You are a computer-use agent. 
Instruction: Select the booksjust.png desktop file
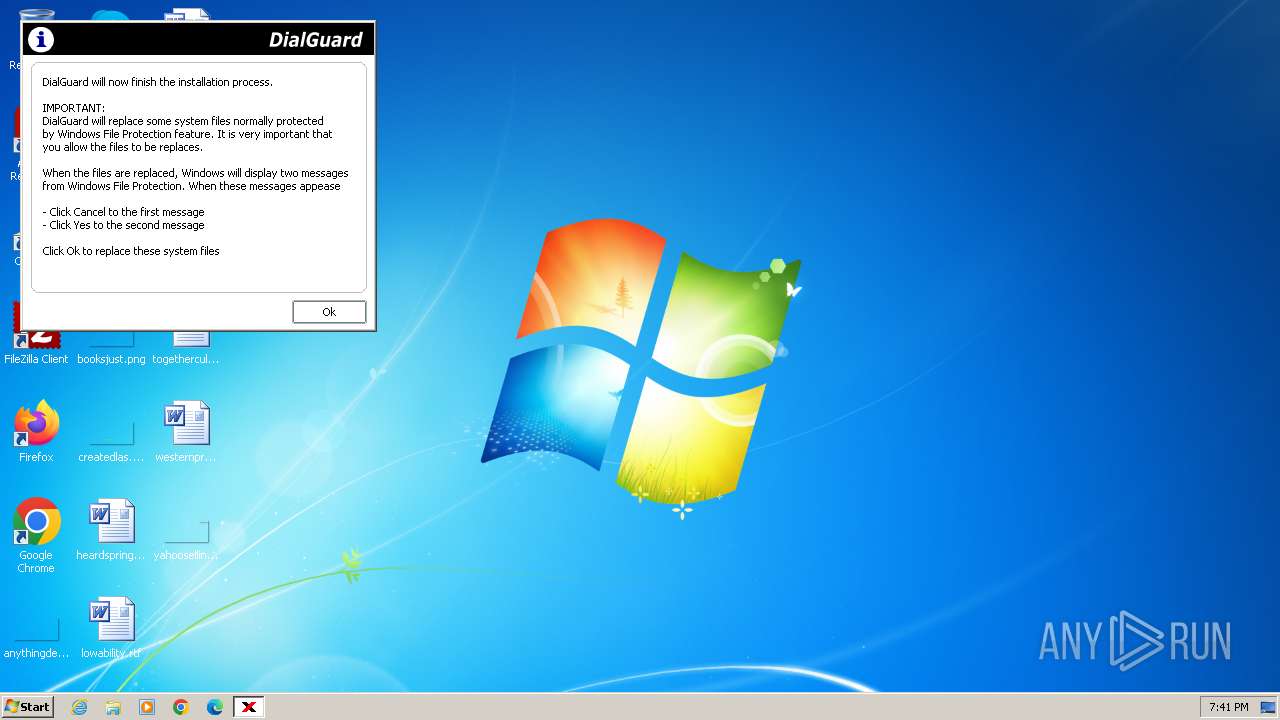point(111,348)
